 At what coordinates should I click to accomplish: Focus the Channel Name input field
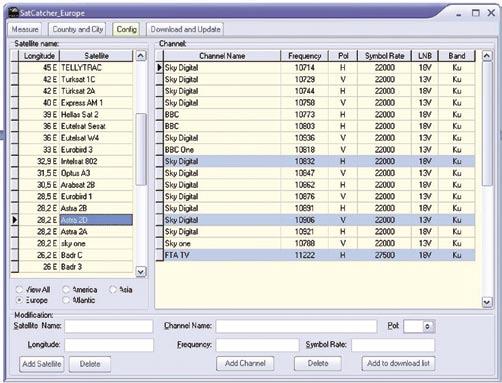point(296,326)
